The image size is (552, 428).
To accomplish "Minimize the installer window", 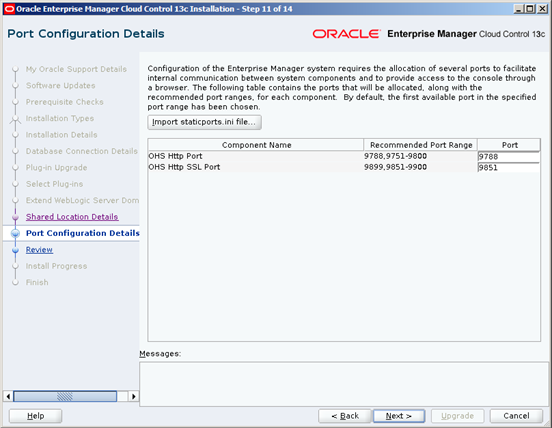I will click(519, 9).
